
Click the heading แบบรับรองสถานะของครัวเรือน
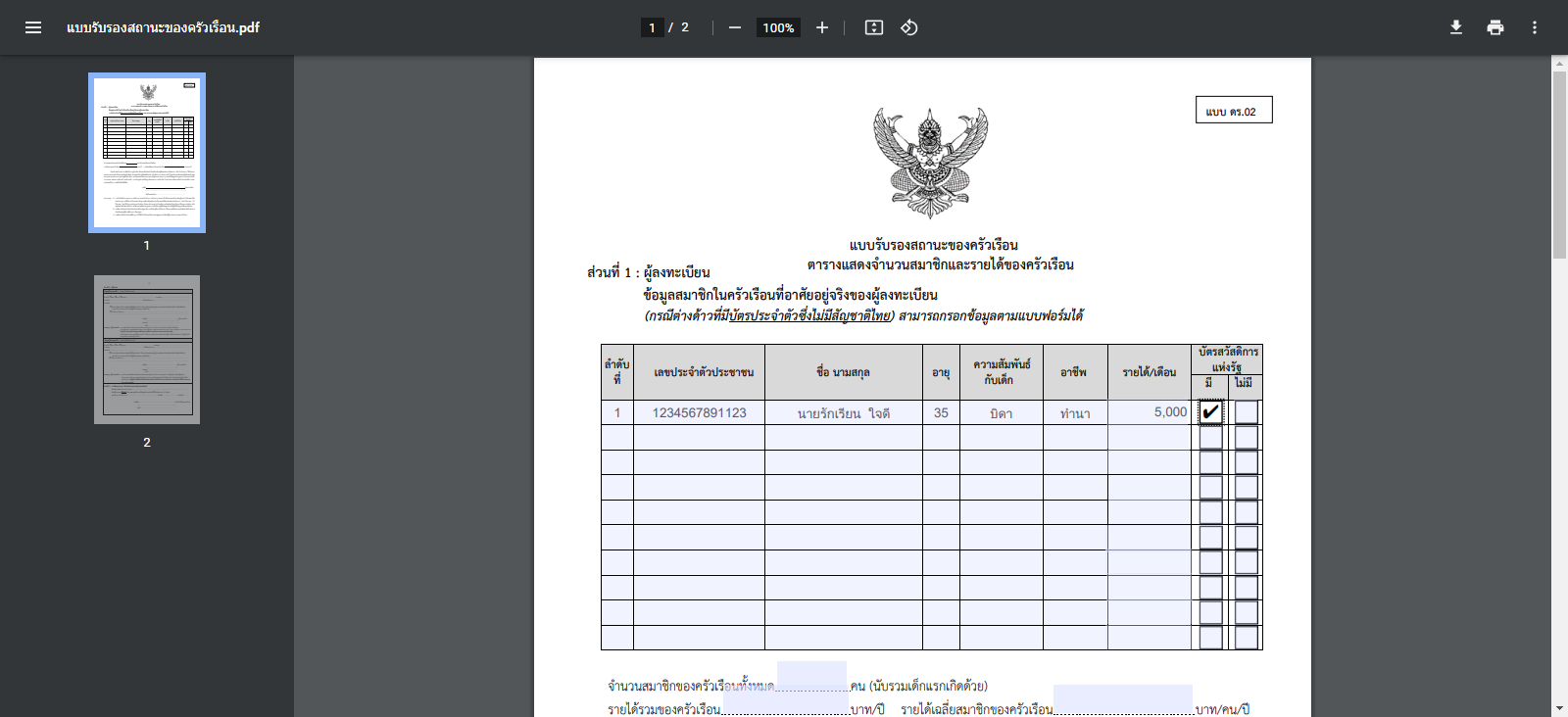934,245
